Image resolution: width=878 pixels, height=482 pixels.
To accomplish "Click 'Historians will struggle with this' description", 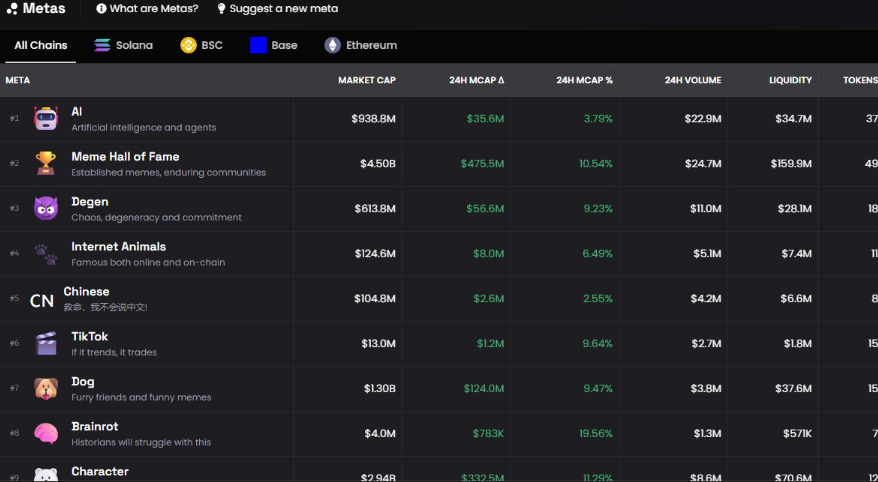I will pyautogui.click(x=141, y=442).
